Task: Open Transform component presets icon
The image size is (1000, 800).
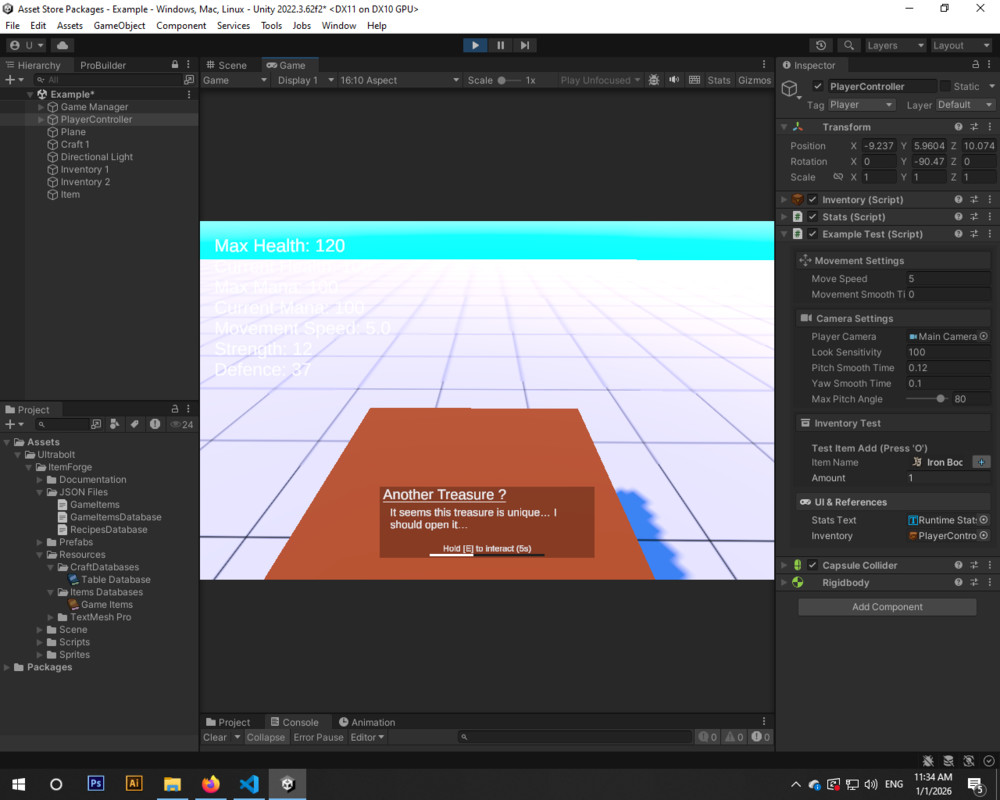Action: (x=975, y=127)
